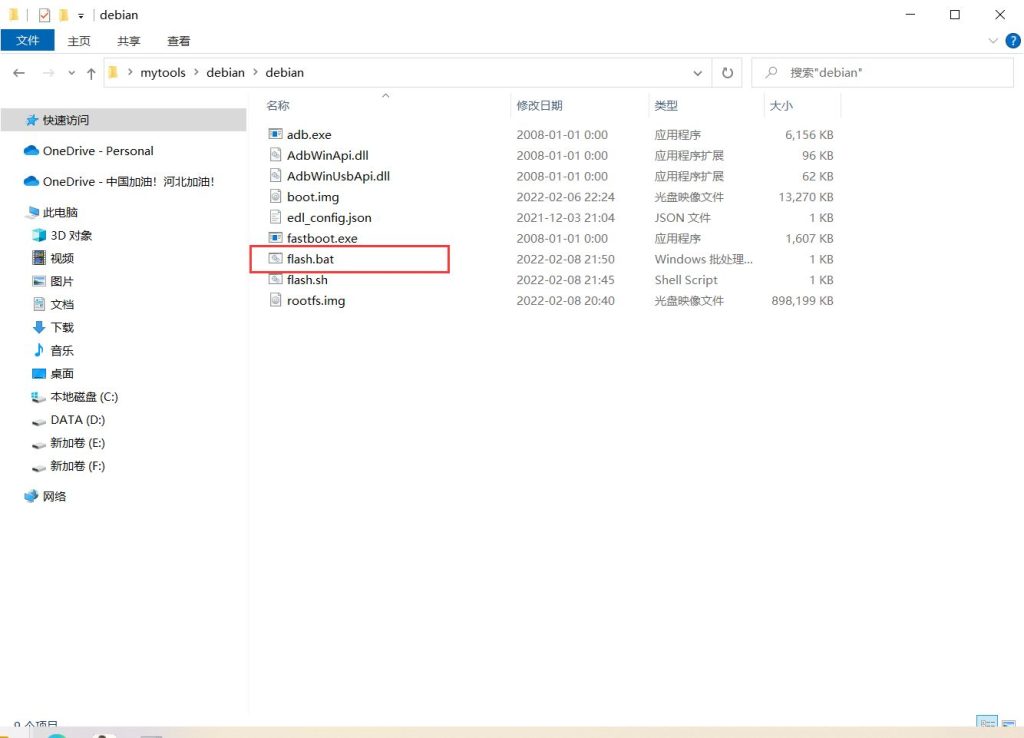Open 新加卷 (F:) drive
Viewport: 1024px width, 738px height.
69,466
